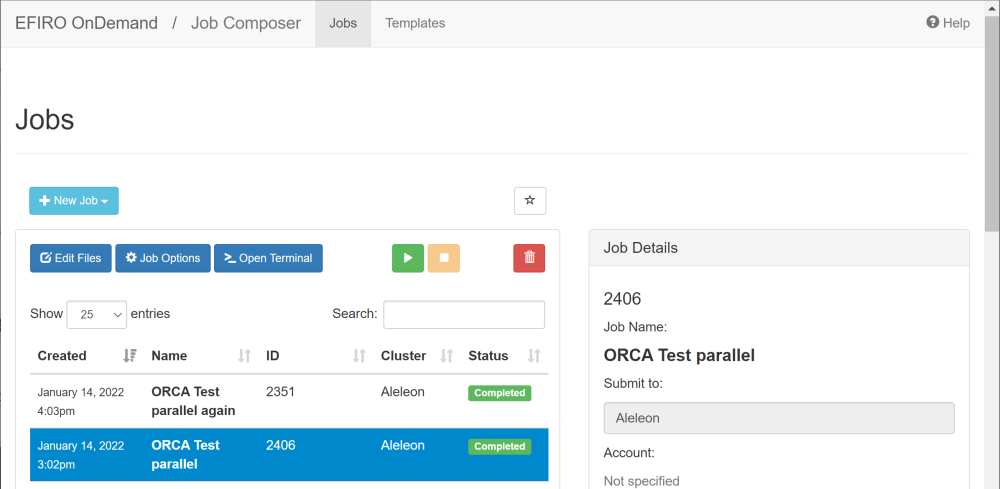The width and height of the screenshot is (1000, 489).
Task: Sort jobs by Created column arrow
Action: point(129,356)
